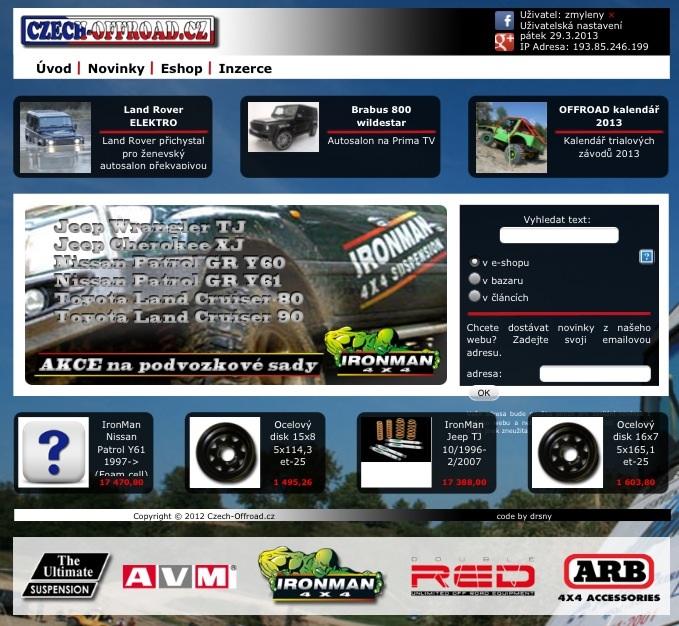This screenshot has height=626, width=679.
Task: Click the 'Land Rover přichystal' description text
Action: [153, 153]
